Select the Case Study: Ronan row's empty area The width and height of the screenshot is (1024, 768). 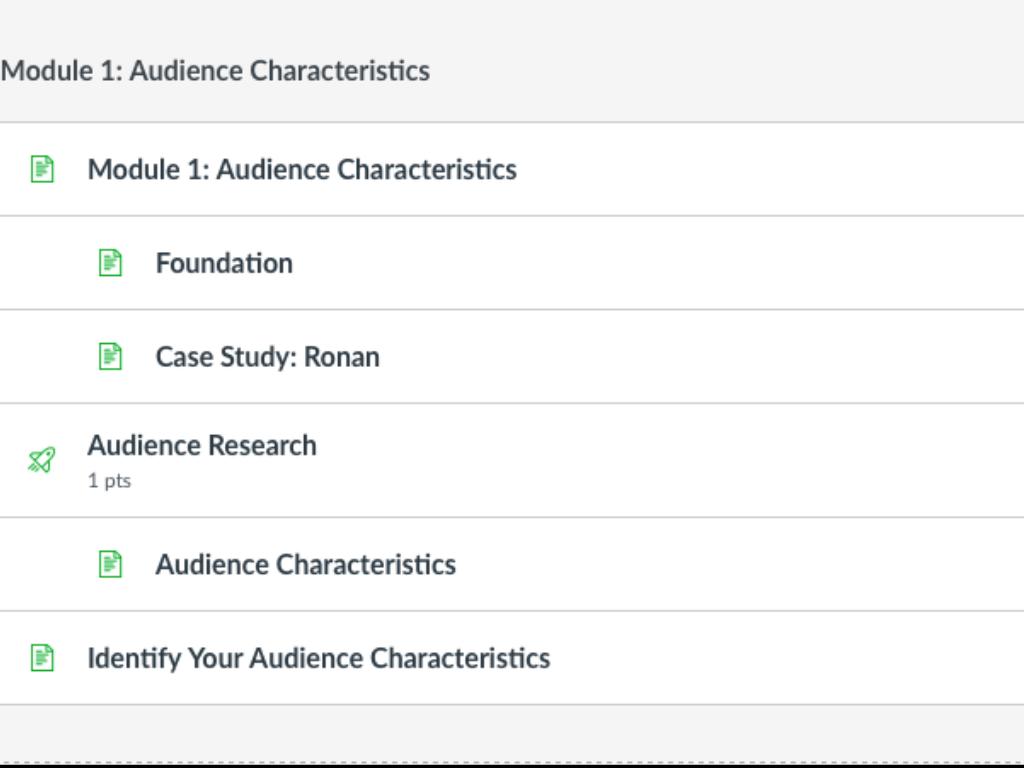(x=700, y=357)
